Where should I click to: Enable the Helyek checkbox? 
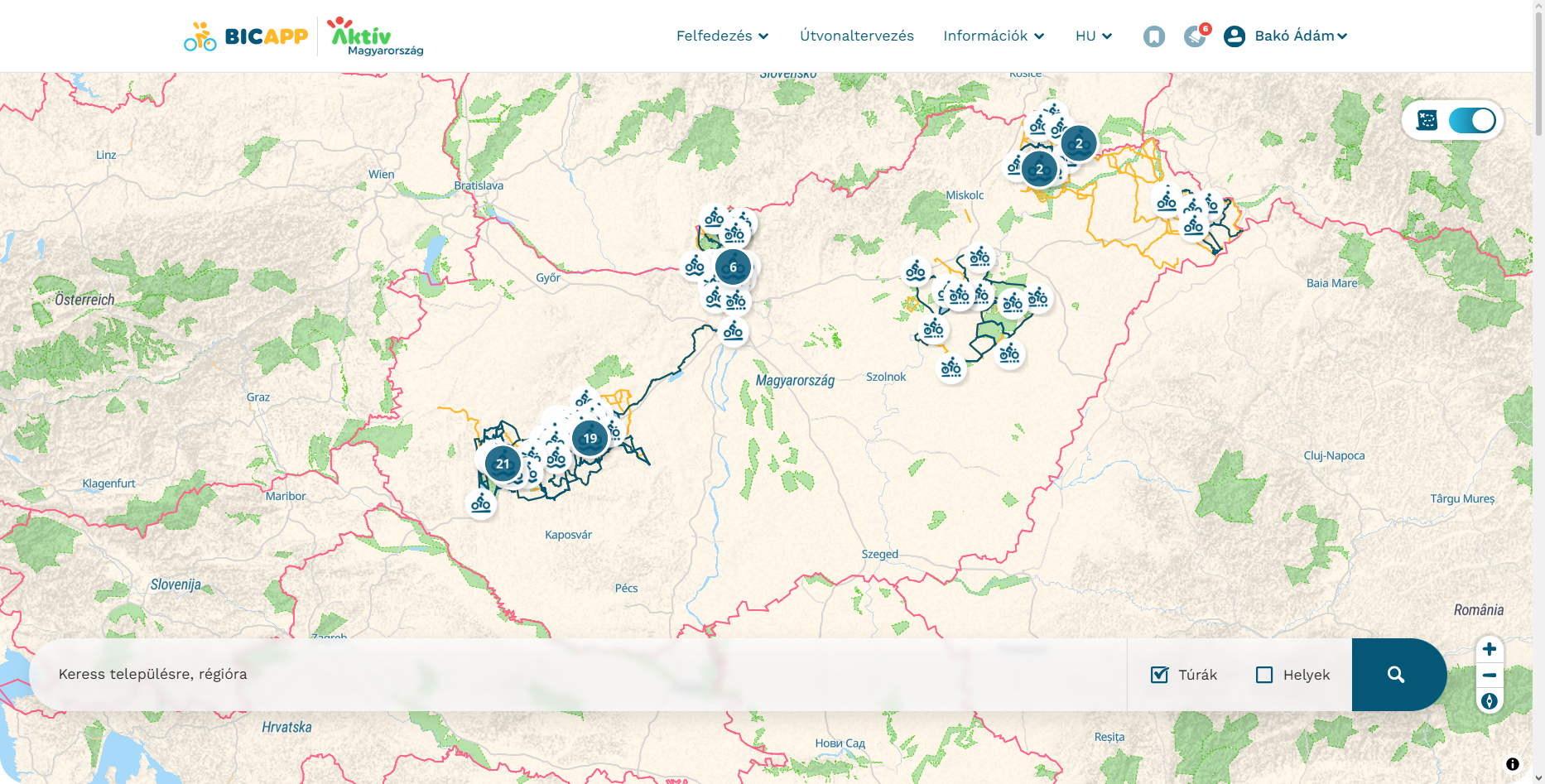coord(1263,675)
